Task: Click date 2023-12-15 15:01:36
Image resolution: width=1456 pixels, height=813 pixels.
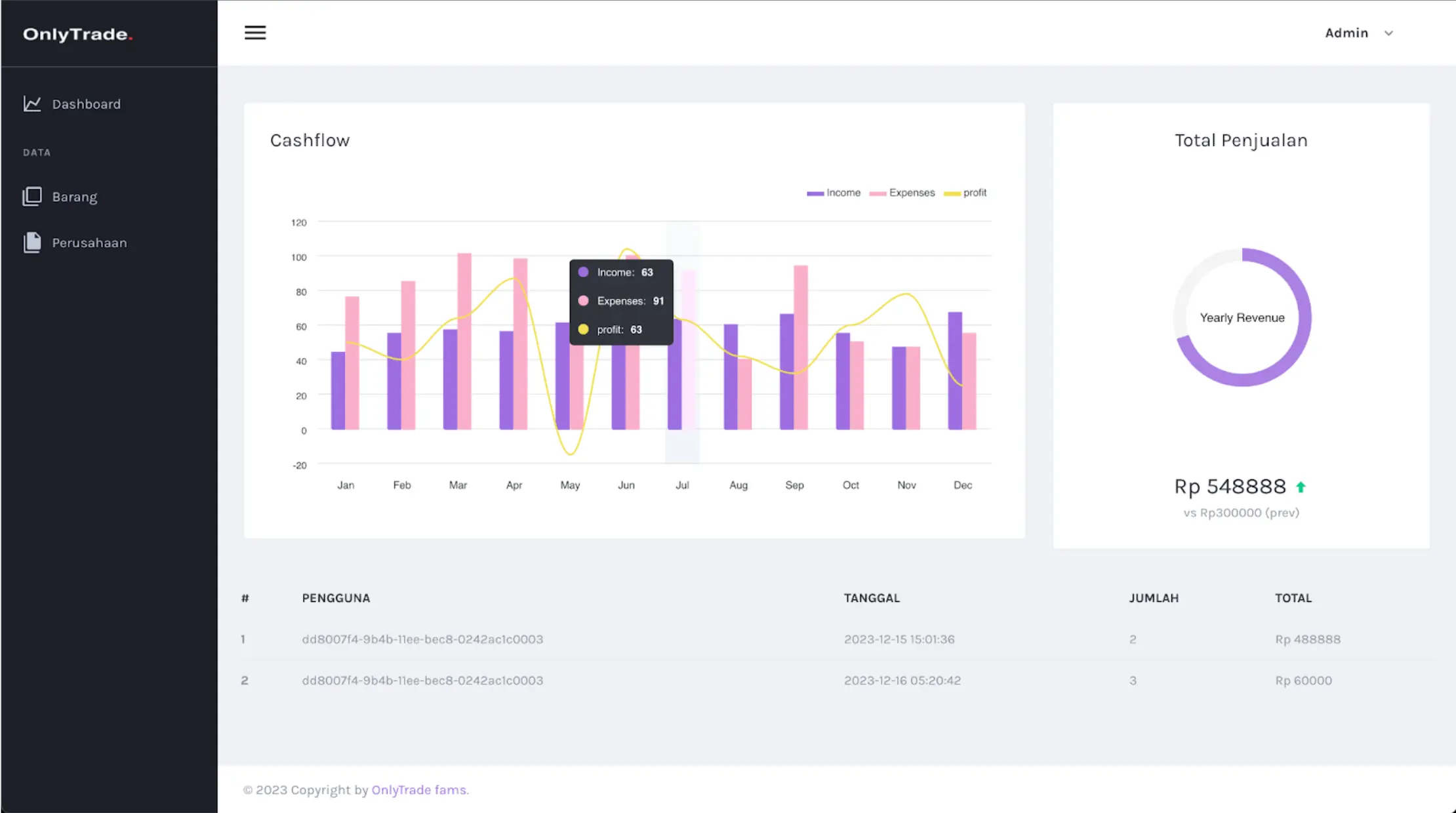Action: [899, 639]
